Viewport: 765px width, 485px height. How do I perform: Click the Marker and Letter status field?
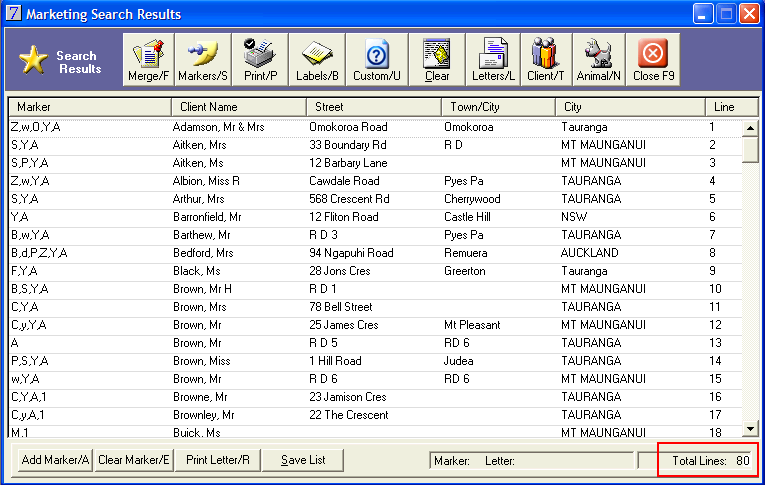click(x=531, y=461)
